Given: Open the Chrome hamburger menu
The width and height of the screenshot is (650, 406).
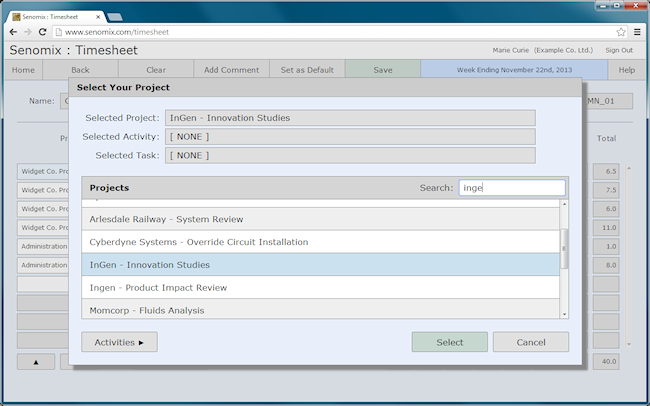Looking at the screenshot, I should click(x=637, y=32).
